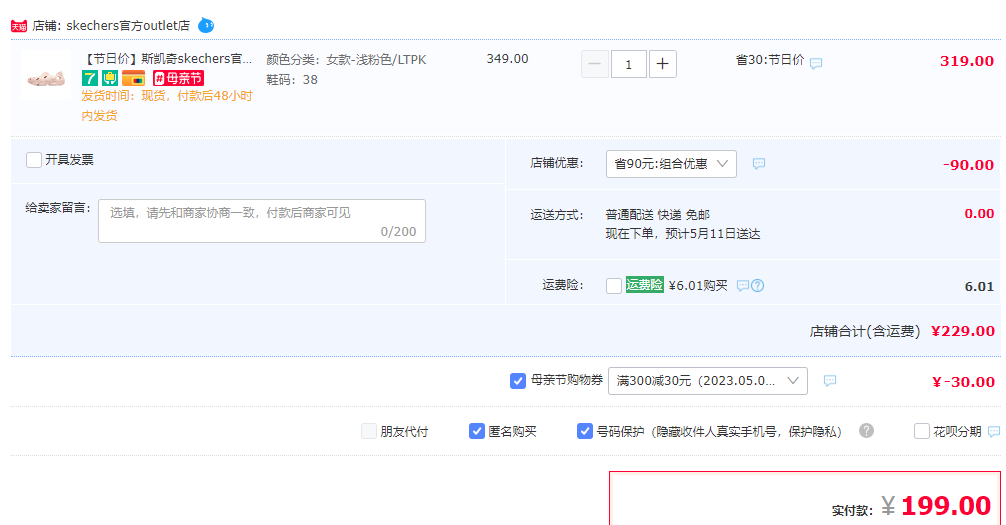Image resolution: width=1006 pixels, height=525 pixels.
Task: Enable the 运费险 purchase checkbox
Action: tap(614, 286)
